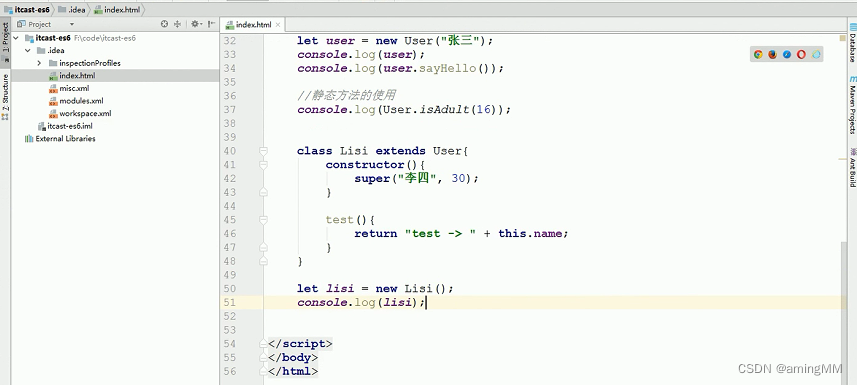The height and width of the screenshot is (385, 857).
Task: Click itcast-es6 breadcrumb in navigation bar
Action: tap(27, 9)
